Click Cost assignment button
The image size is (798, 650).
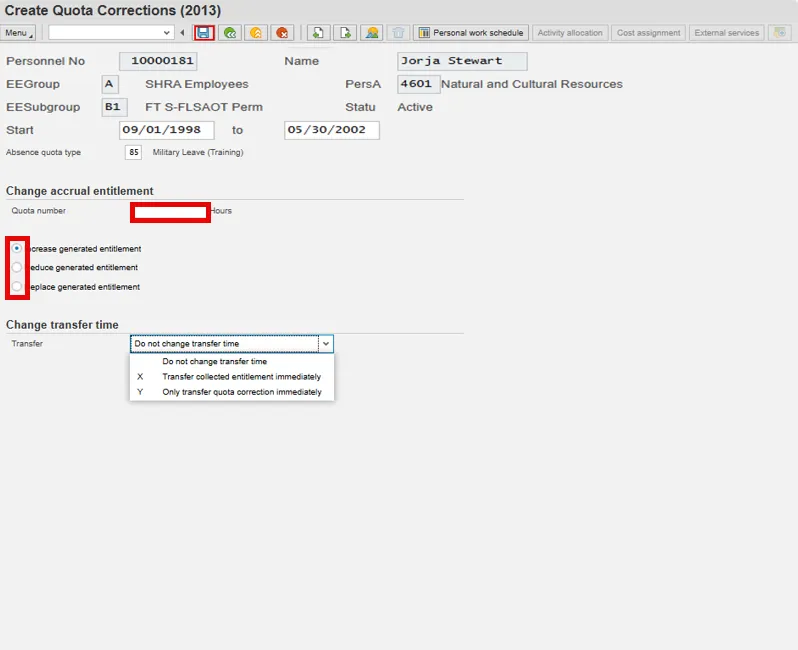tap(648, 33)
